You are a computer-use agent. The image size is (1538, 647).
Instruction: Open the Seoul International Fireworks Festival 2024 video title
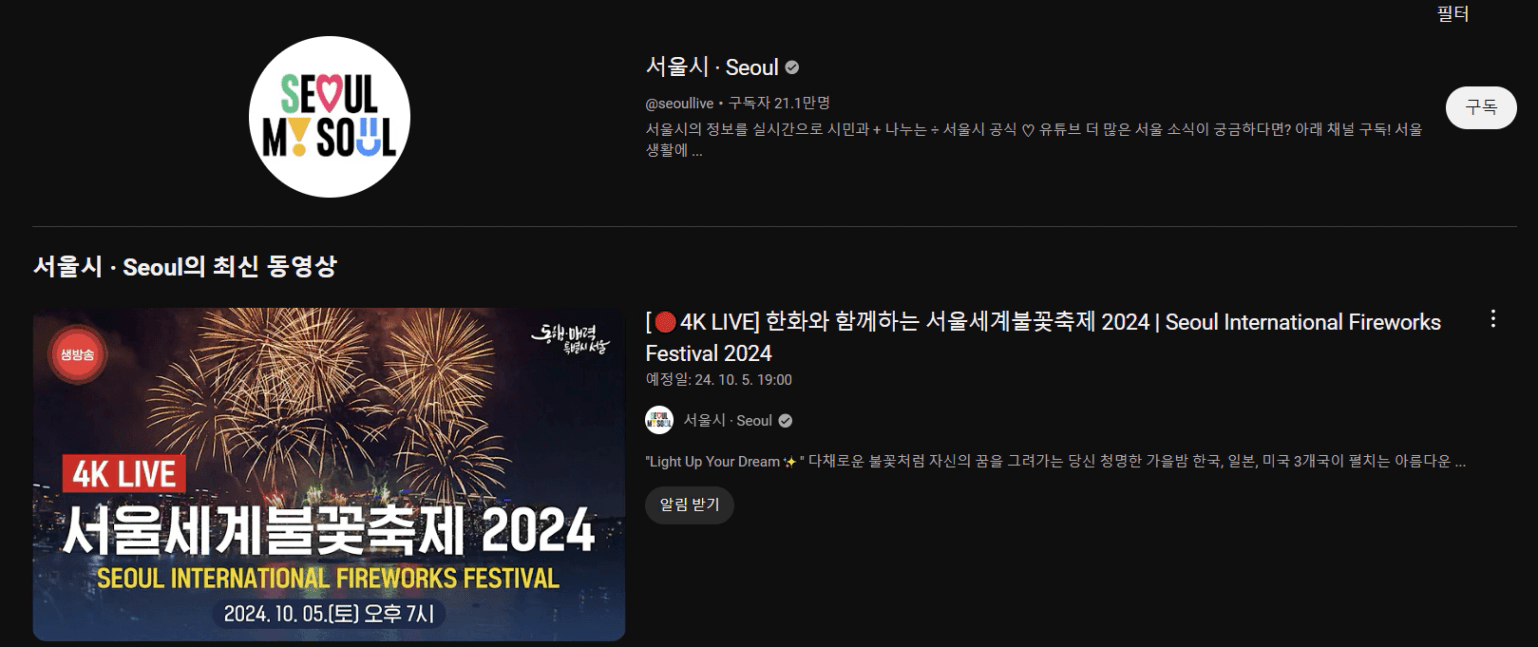coord(1043,337)
